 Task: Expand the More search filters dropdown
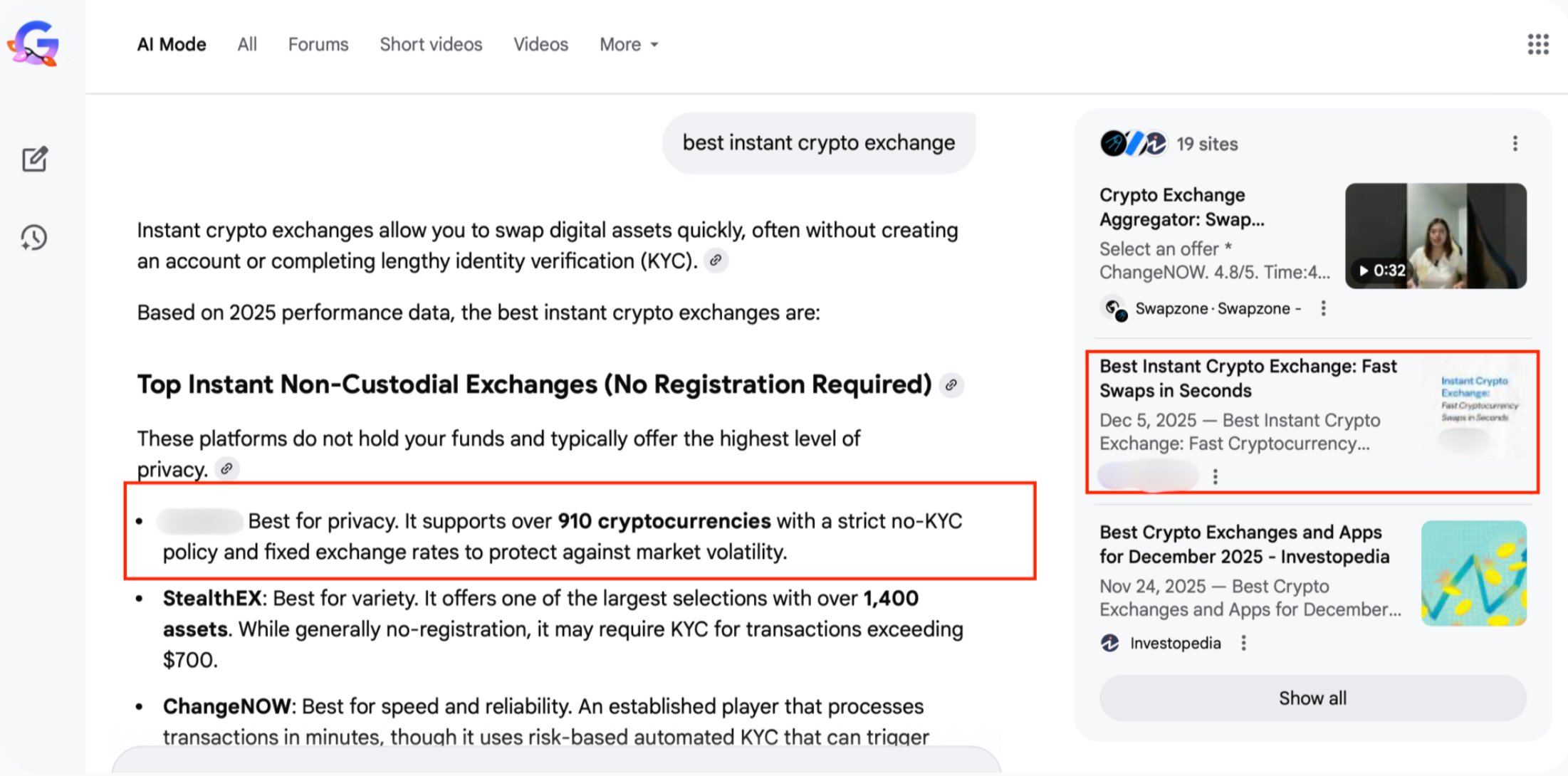[x=629, y=44]
